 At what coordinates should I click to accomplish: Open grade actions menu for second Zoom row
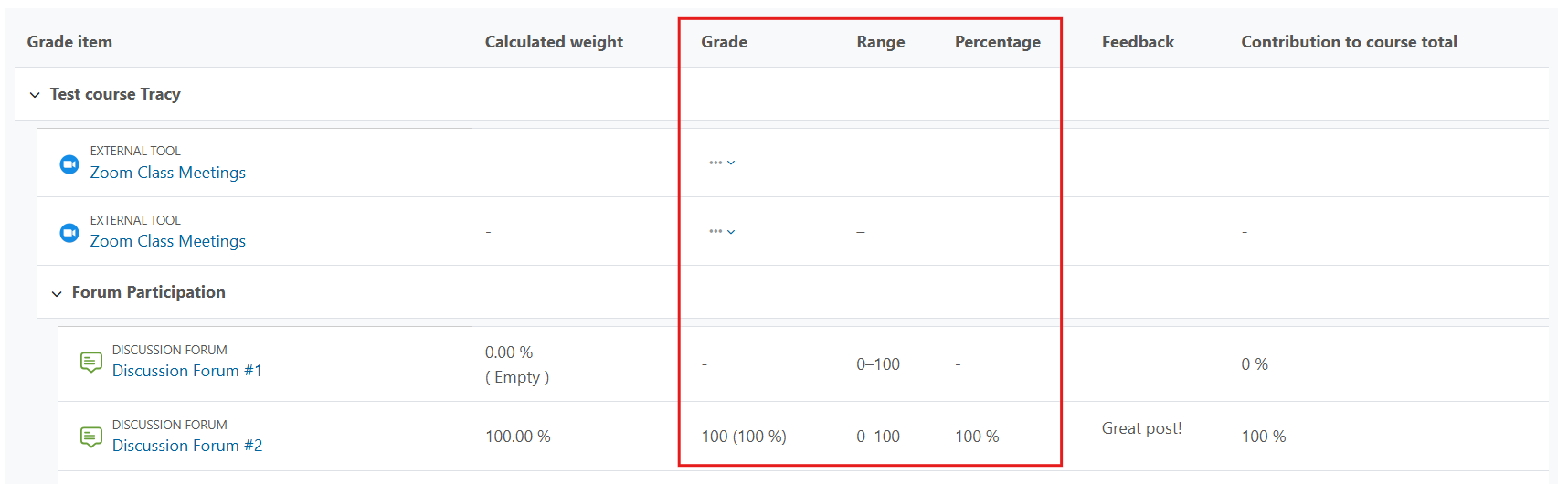click(x=722, y=231)
